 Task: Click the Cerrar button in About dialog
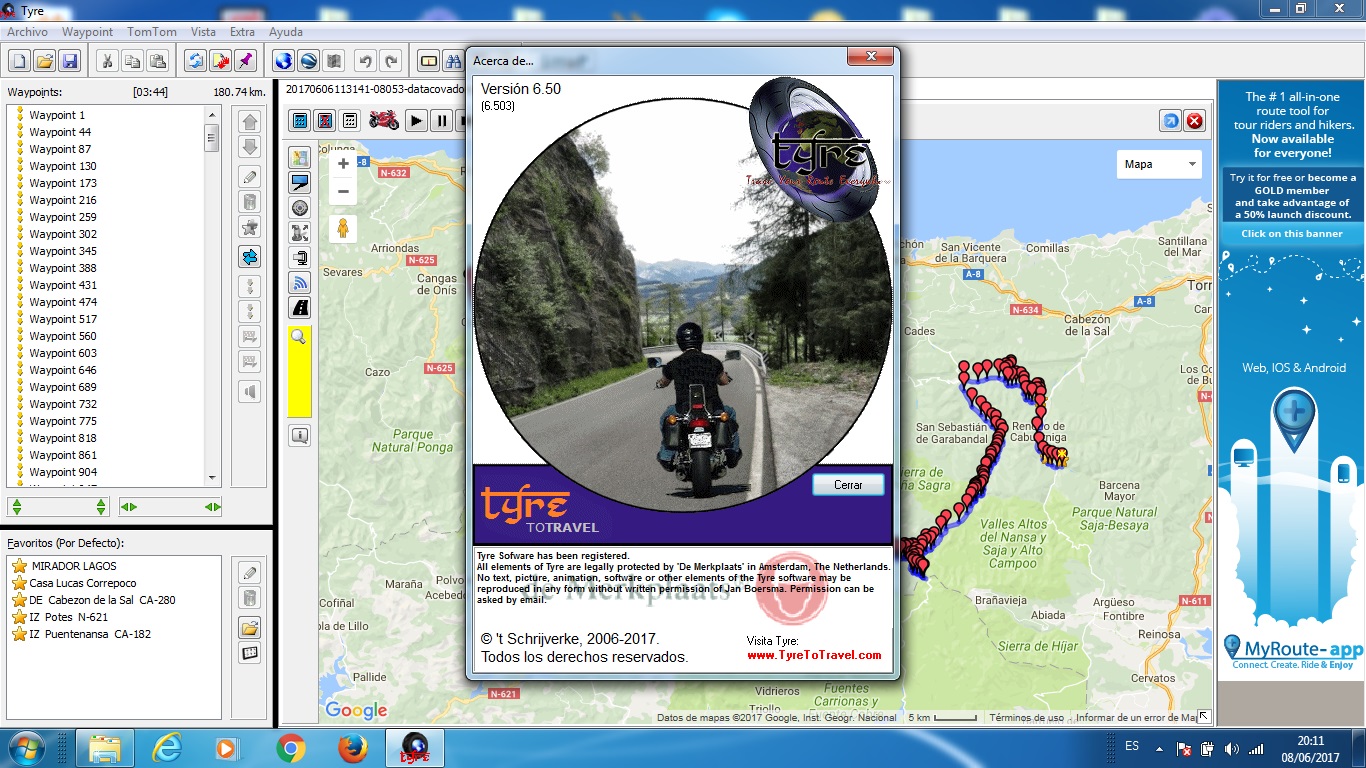[x=848, y=484]
